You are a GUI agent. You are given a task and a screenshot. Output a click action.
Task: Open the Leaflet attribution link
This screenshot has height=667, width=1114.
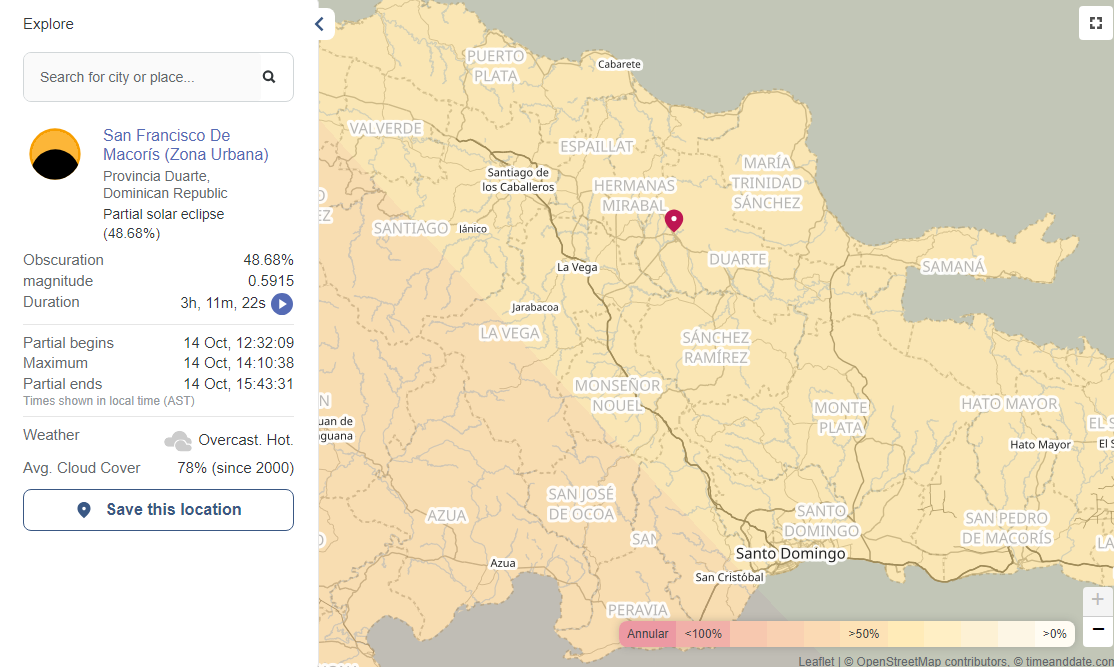[816, 661]
